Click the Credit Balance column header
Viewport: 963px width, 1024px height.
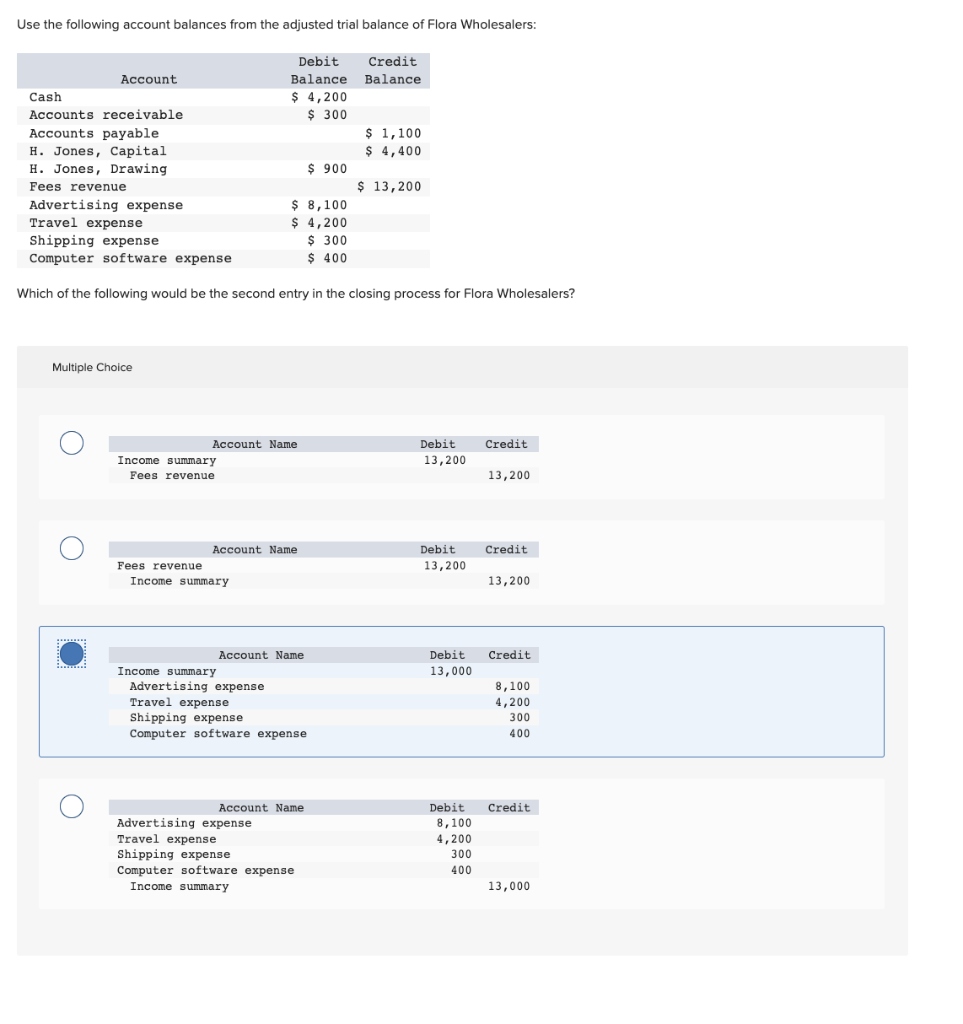pyautogui.click(x=392, y=70)
